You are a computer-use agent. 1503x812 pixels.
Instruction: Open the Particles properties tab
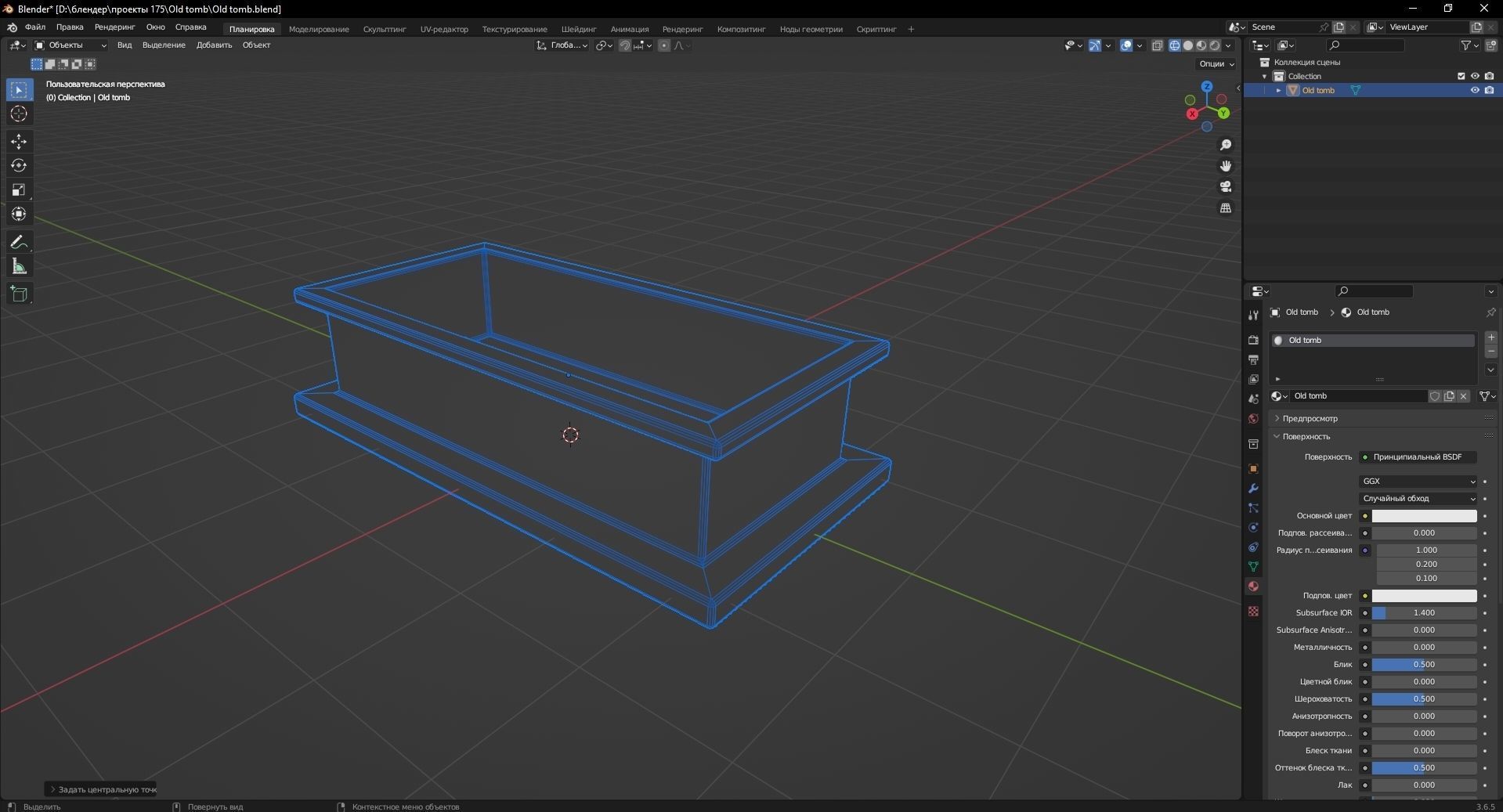(x=1253, y=508)
